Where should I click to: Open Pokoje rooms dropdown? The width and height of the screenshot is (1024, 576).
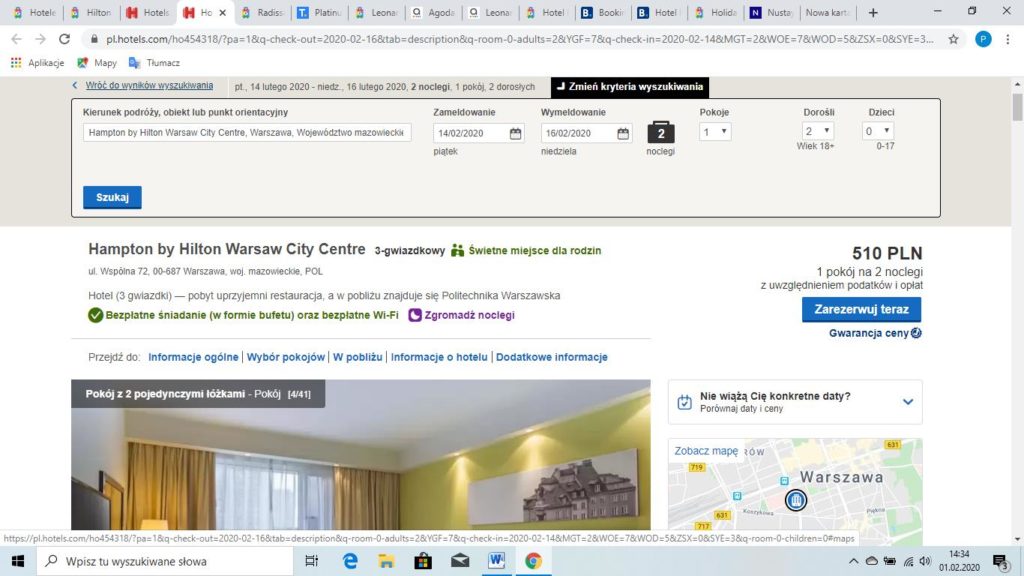(715, 132)
